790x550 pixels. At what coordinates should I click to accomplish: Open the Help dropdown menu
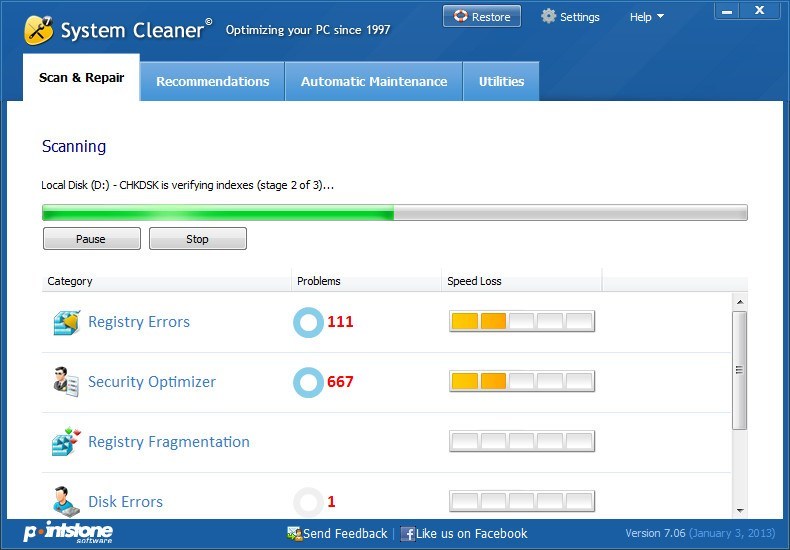646,17
